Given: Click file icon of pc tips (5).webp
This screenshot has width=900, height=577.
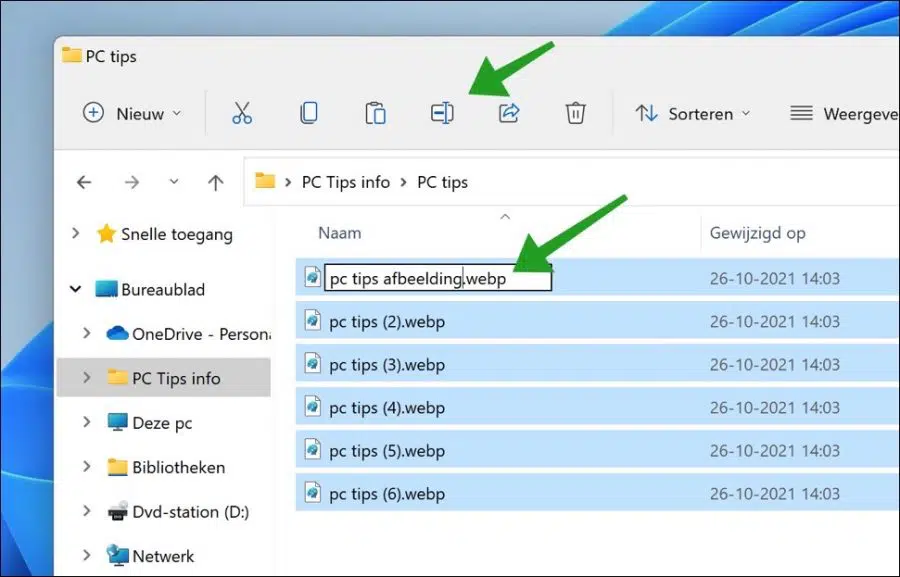Looking at the screenshot, I should point(312,449).
